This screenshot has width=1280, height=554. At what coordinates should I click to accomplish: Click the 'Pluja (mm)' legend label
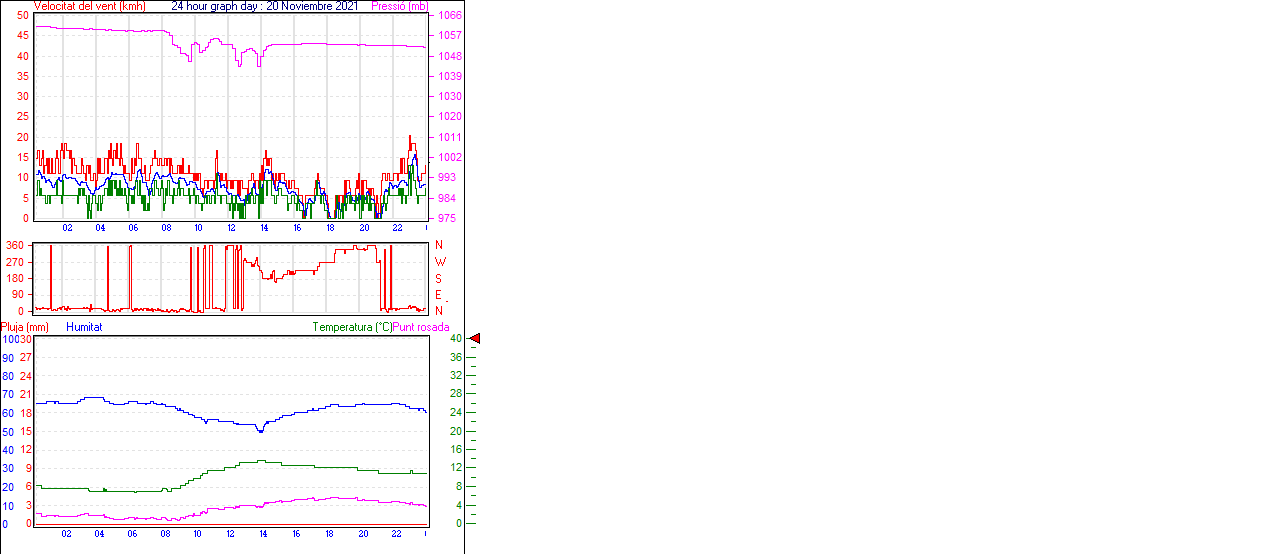pyautogui.click(x=25, y=327)
